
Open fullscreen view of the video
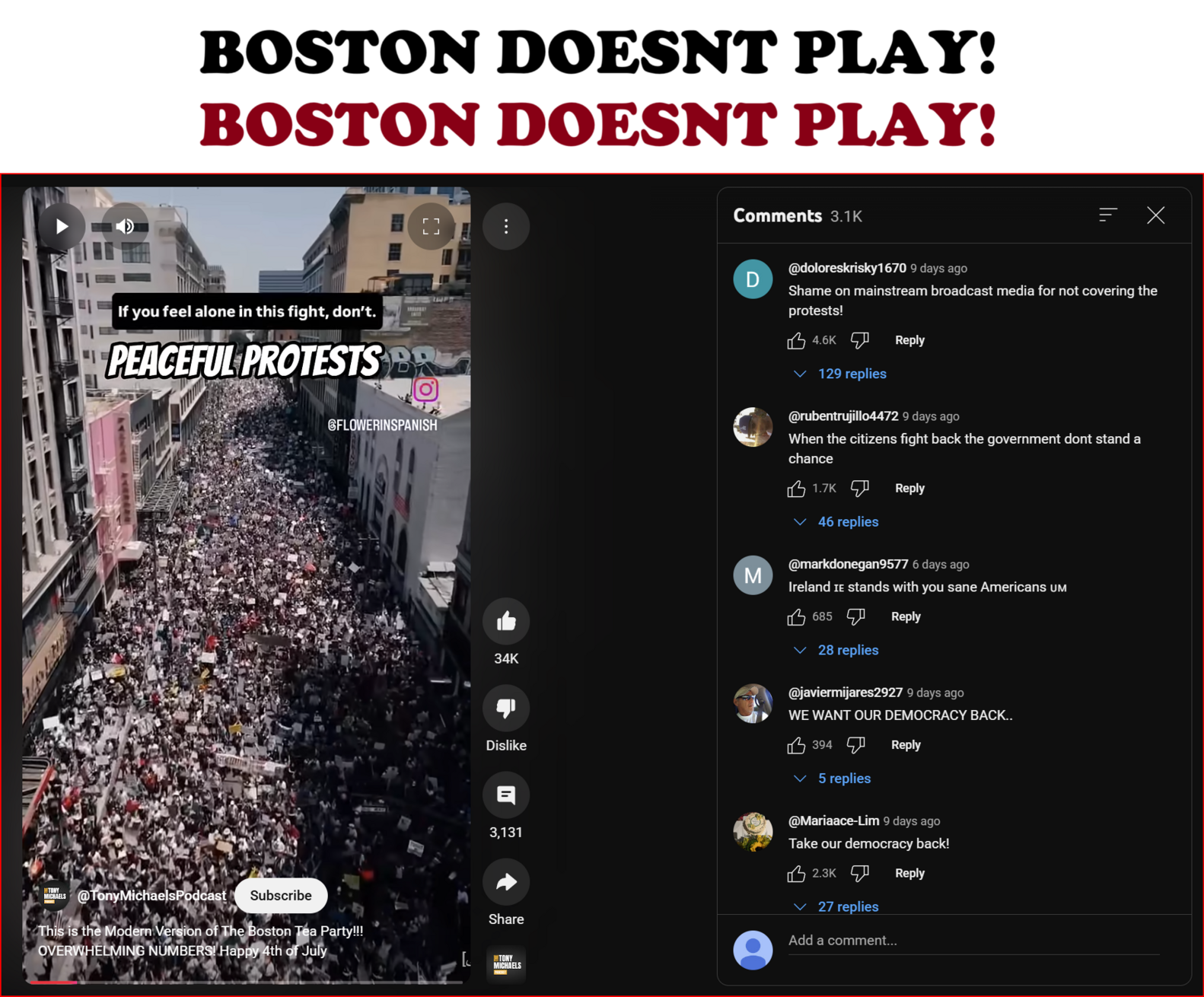[431, 226]
